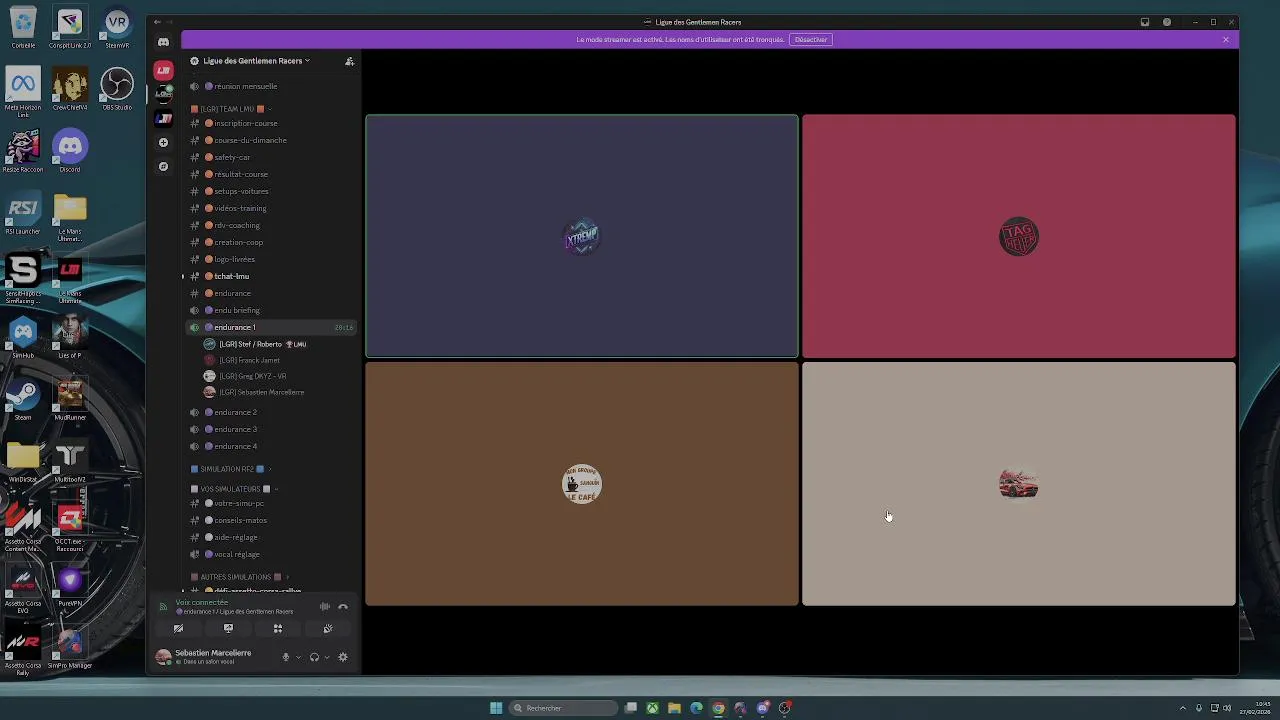Focus the Le Café participant tile
The image size is (1280, 720).
pyautogui.click(x=582, y=484)
